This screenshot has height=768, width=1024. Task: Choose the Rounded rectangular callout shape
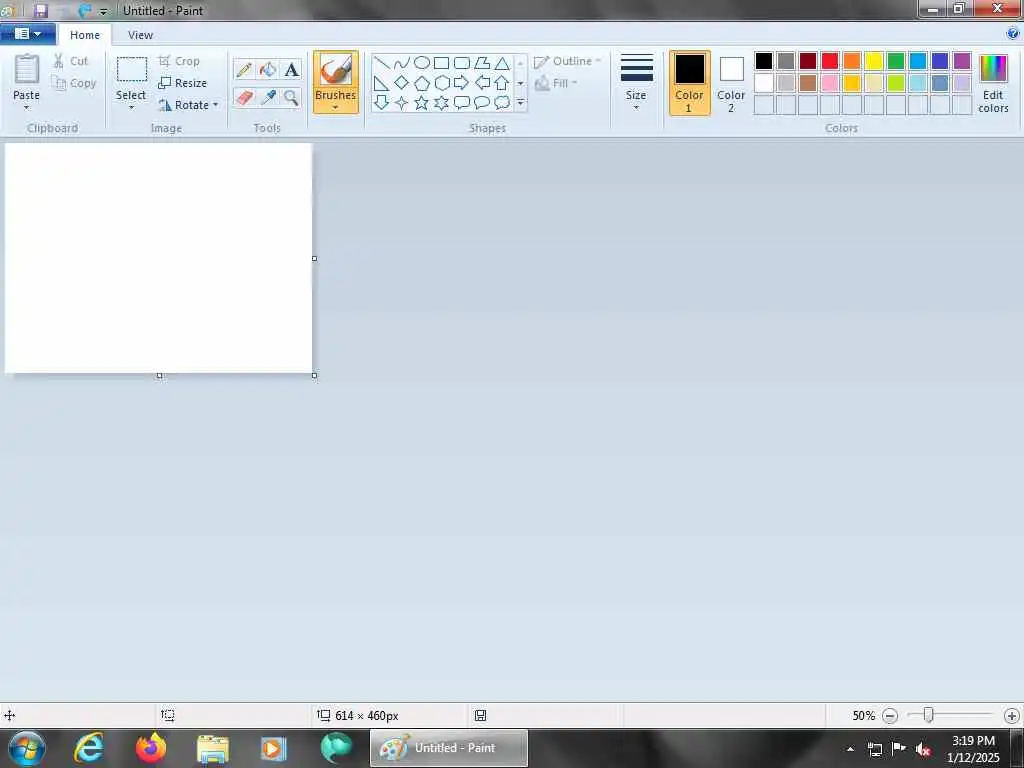(462, 103)
